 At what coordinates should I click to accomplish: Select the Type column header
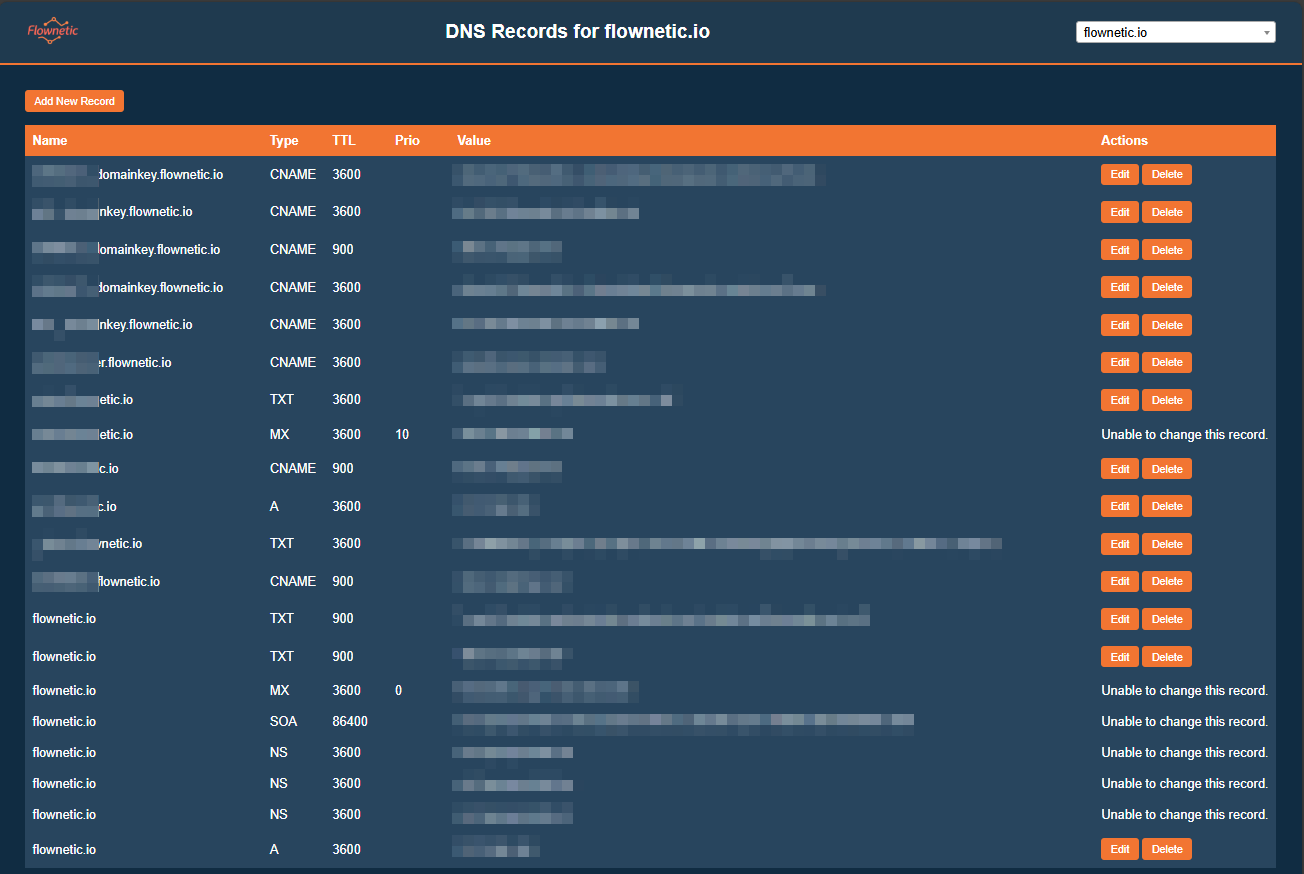[284, 141]
